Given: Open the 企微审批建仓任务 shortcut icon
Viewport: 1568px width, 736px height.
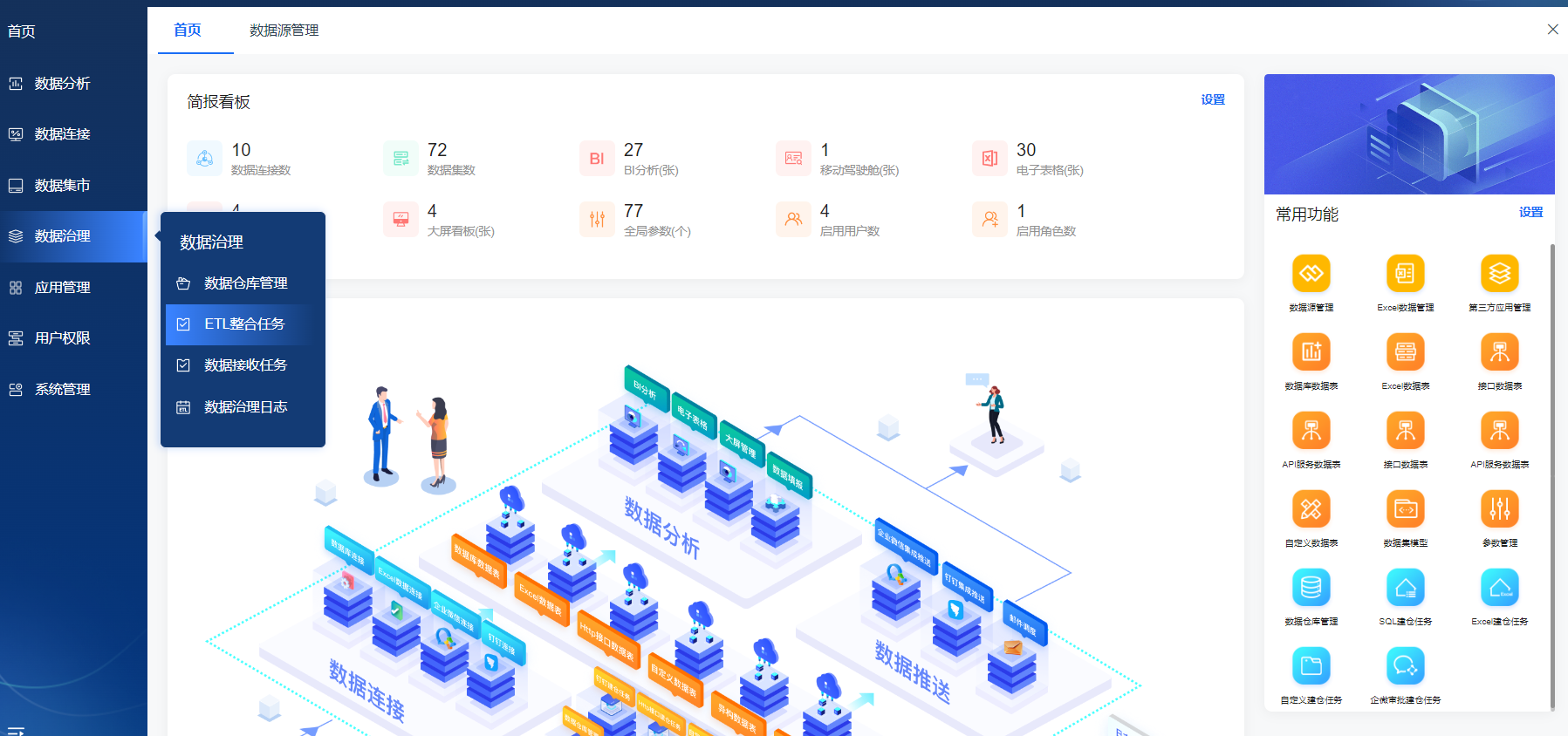Looking at the screenshot, I should click(x=1405, y=666).
